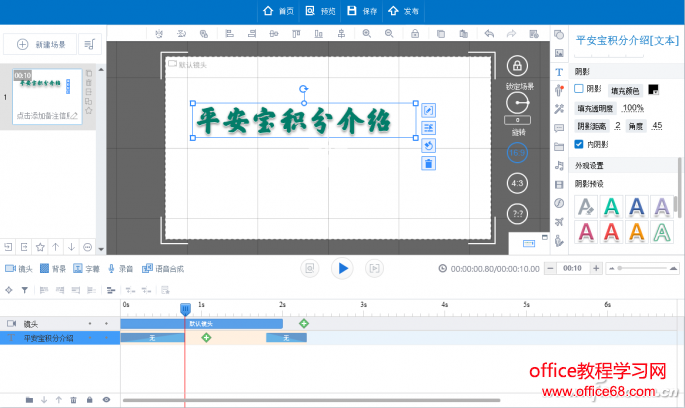Viewport: 685px width, 408px height.
Task: Click the 新建场景 button
Action: pyautogui.click(x=40, y=44)
